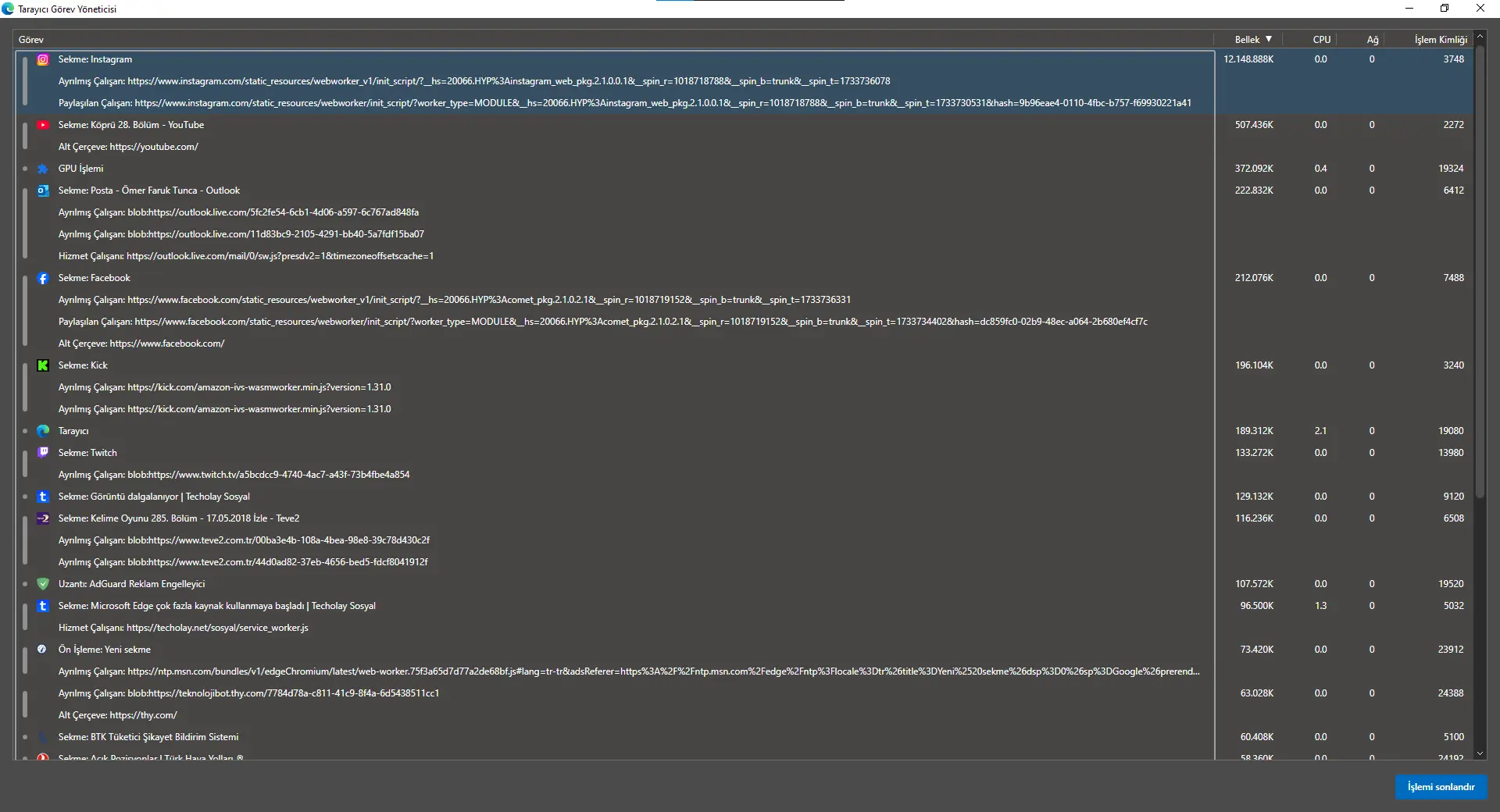Screen dimensions: 1500x812
Task: Click the Tarayıcı Görev Yöneticisi window title
Action: 67,9
